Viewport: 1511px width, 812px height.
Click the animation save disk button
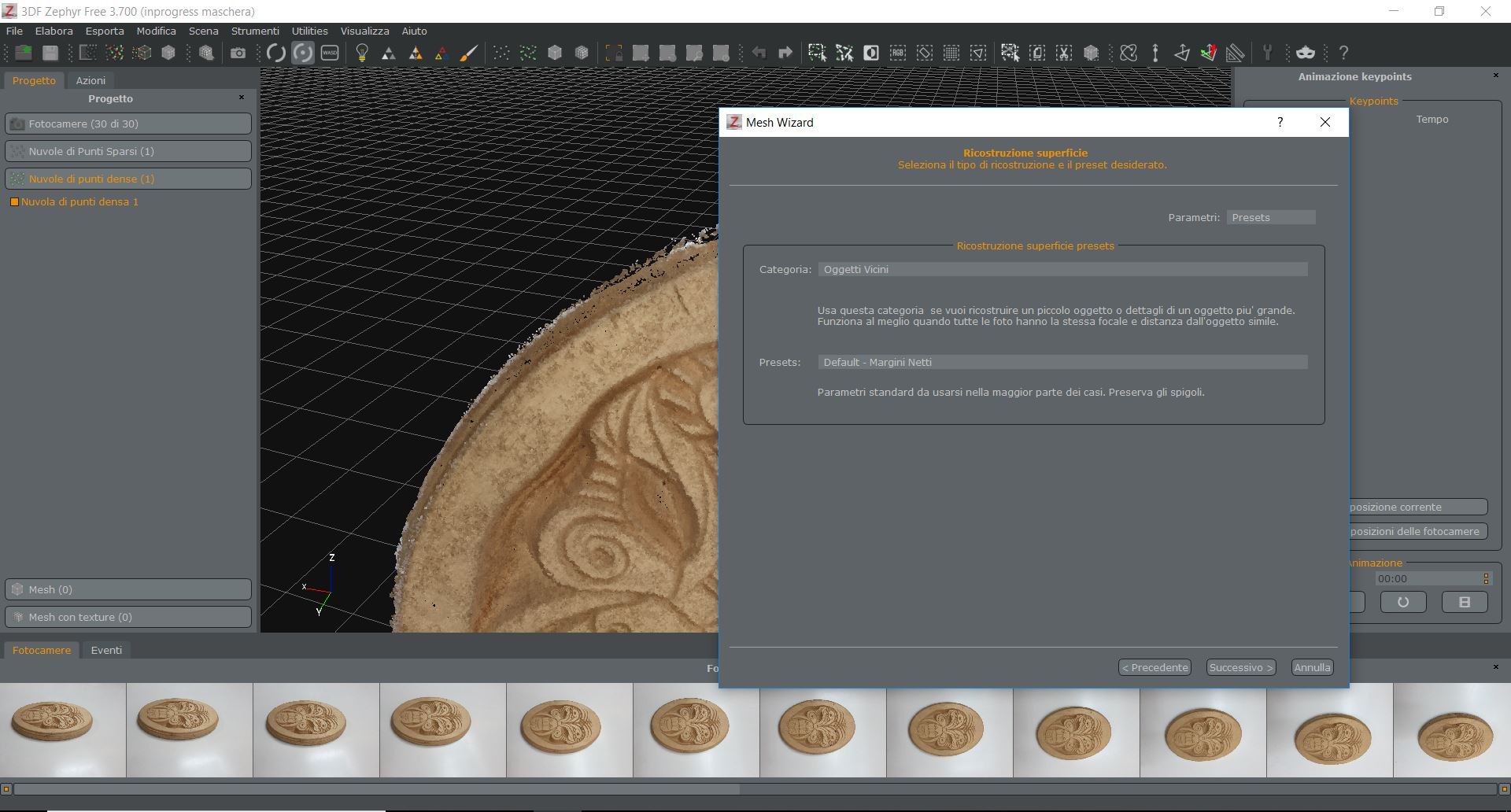click(x=1465, y=602)
